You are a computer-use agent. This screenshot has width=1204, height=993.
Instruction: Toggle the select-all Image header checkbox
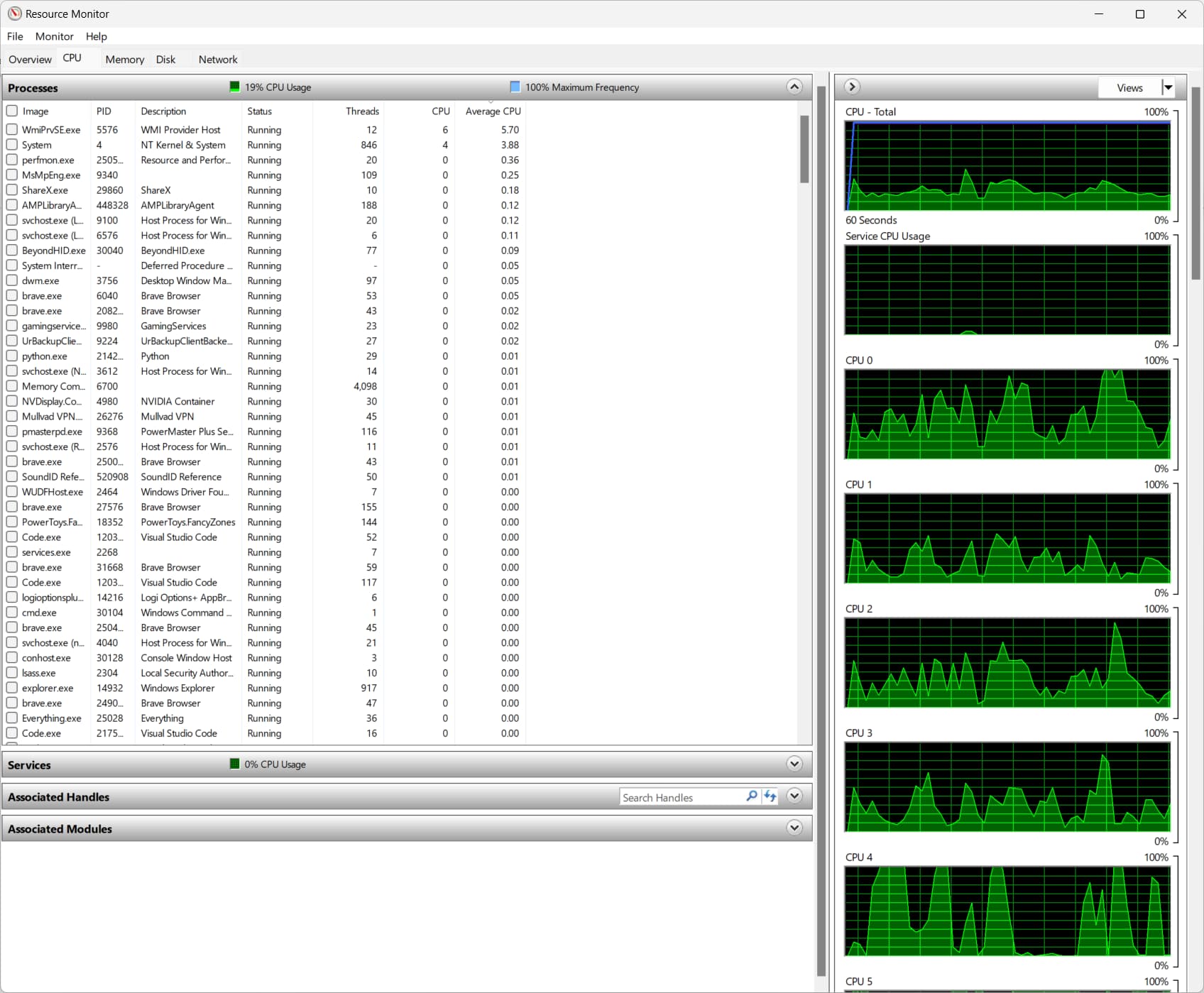point(12,111)
